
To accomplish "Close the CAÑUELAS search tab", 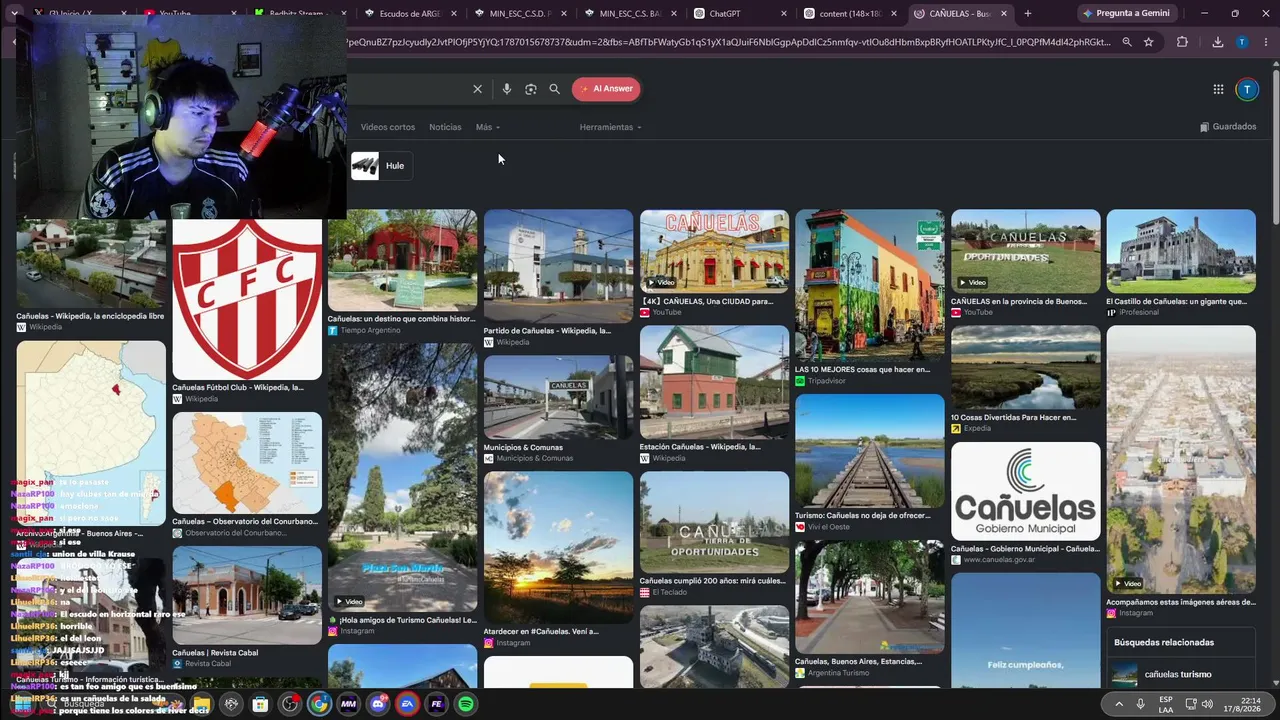I will point(1003,14).
